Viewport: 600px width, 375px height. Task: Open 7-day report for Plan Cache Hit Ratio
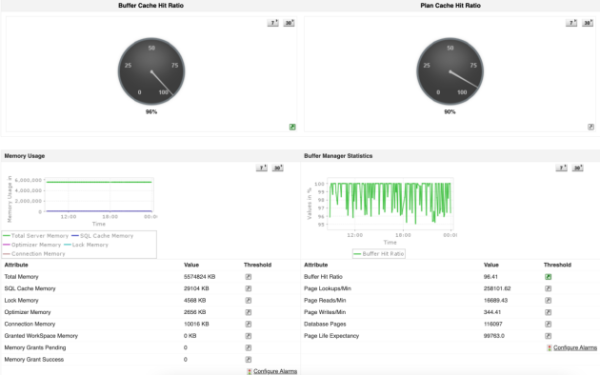click(571, 23)
